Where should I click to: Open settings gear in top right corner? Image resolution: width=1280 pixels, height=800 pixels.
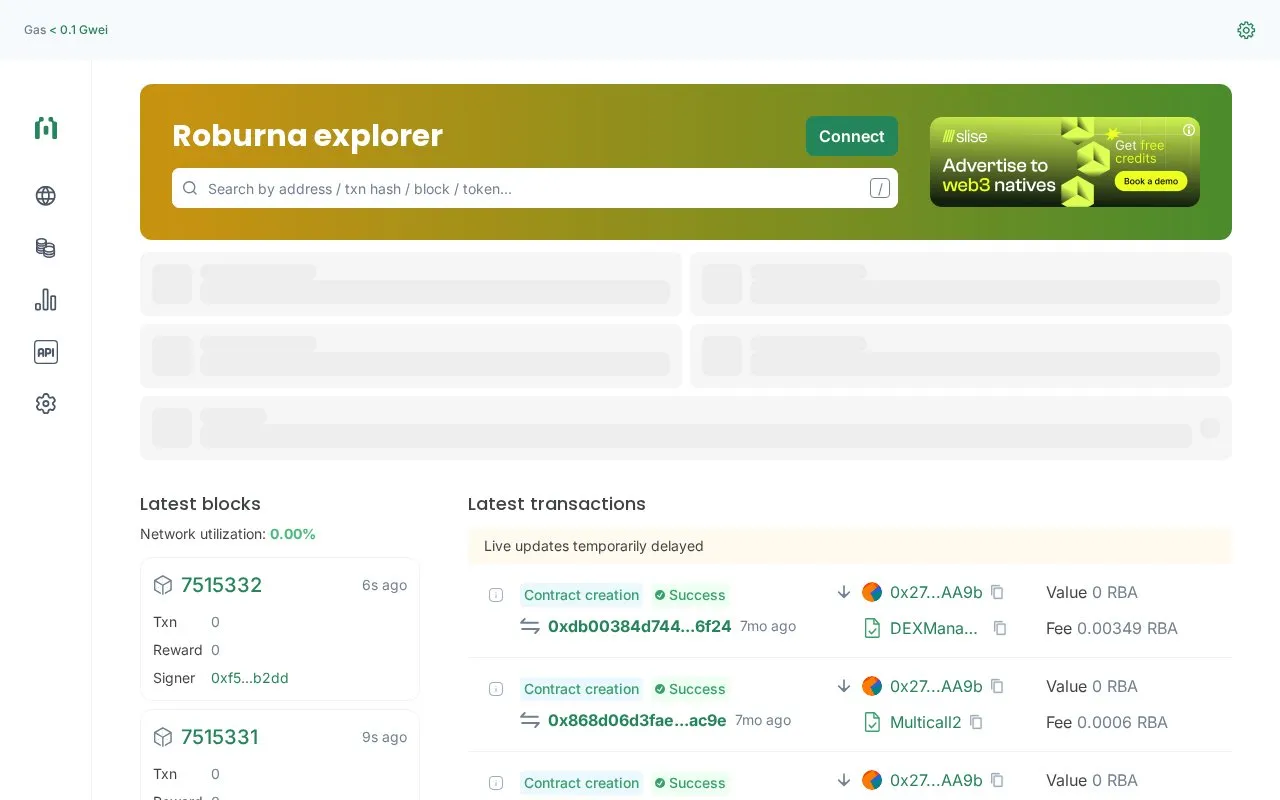pos(1246,30)
